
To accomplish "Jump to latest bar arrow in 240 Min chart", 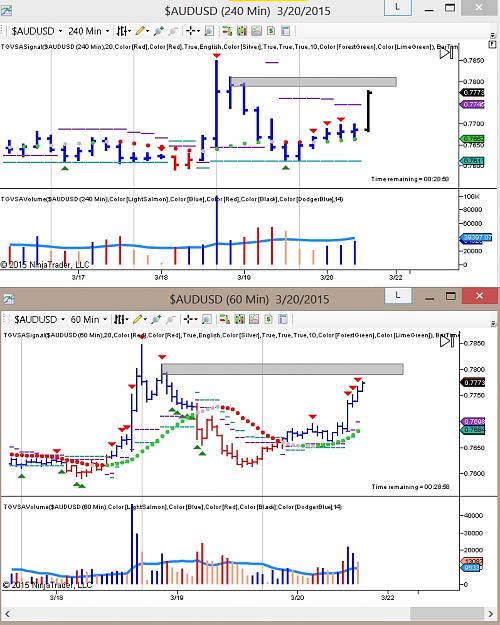I will pos(447,53).
